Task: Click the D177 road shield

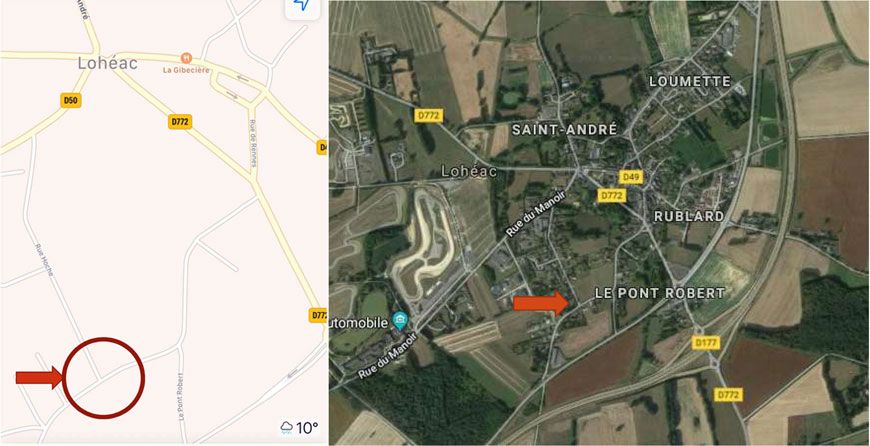Action: point(706,342)
